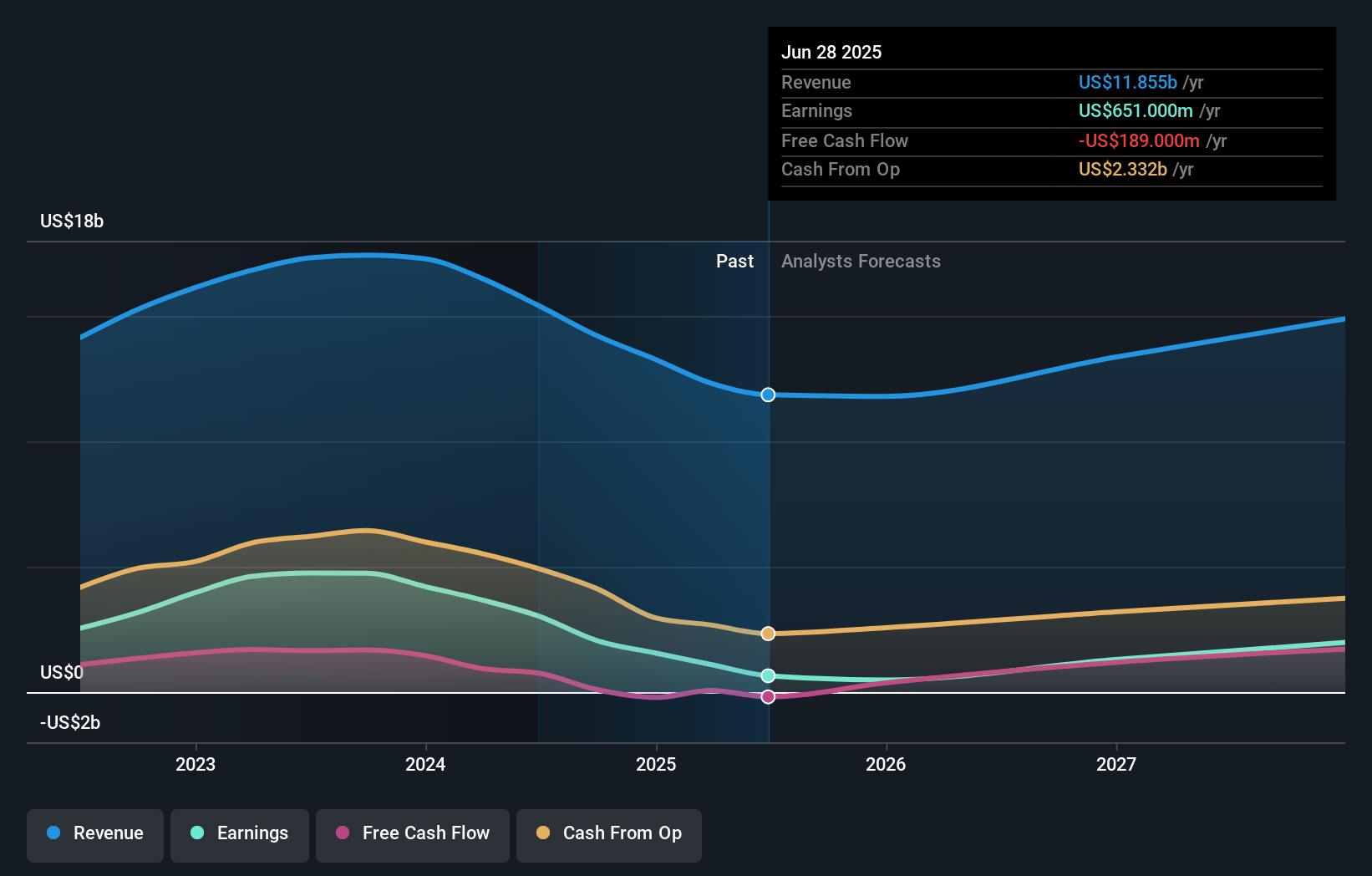Click the 2025 axis label

click(656, 763)
